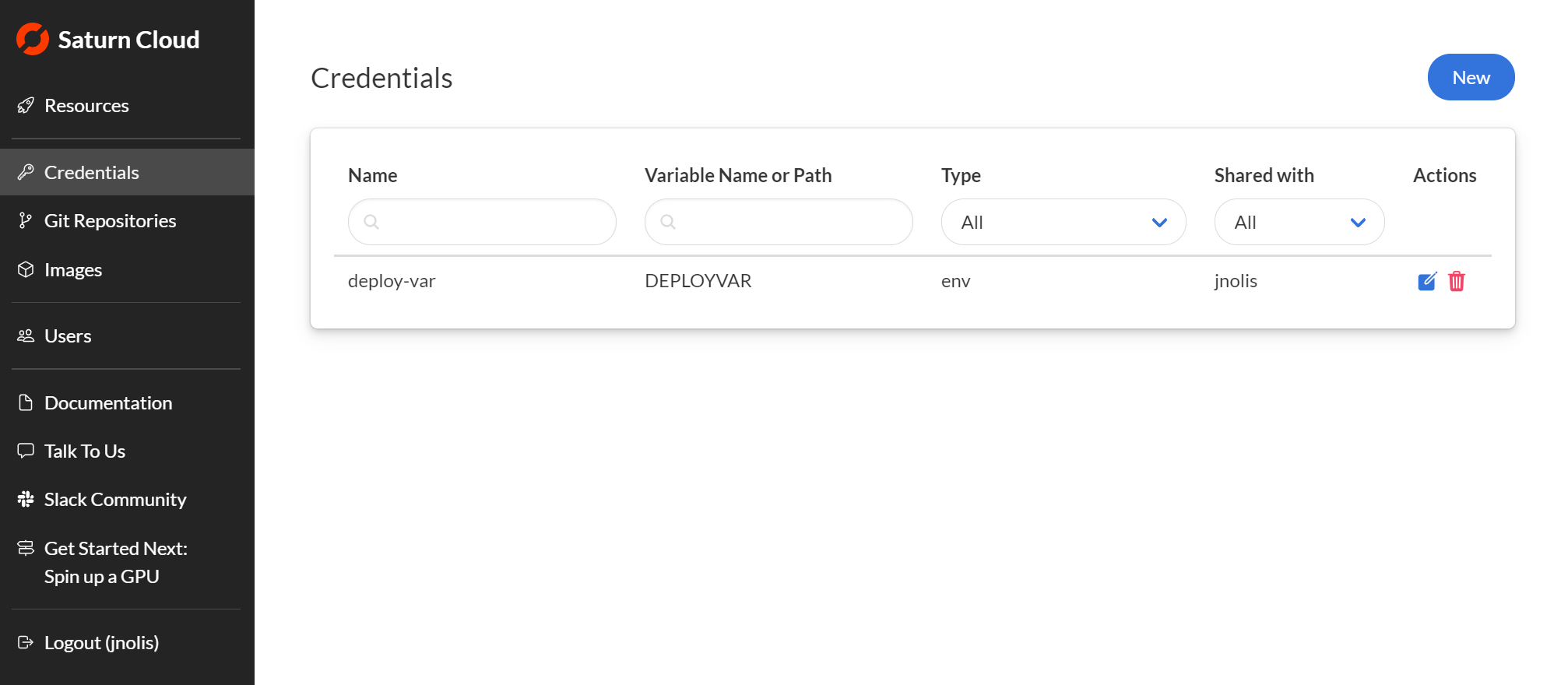Open the Type filter dropdown

point(1063,223)
